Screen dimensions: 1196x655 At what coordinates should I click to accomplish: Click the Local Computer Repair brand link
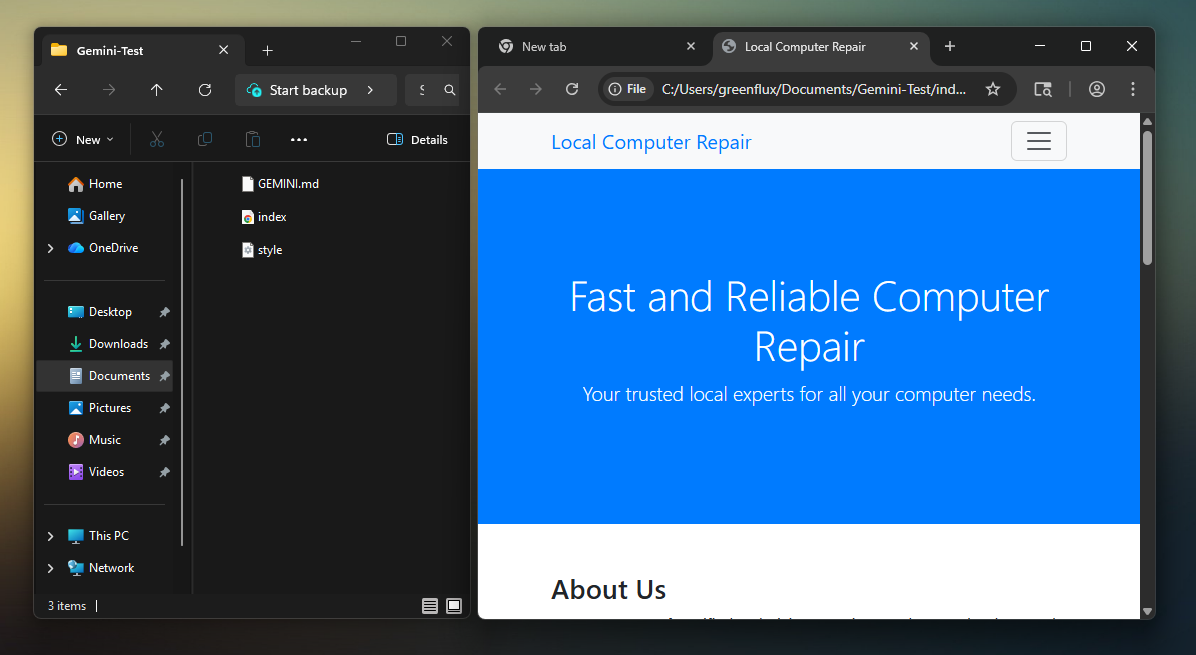click(651, 142)
